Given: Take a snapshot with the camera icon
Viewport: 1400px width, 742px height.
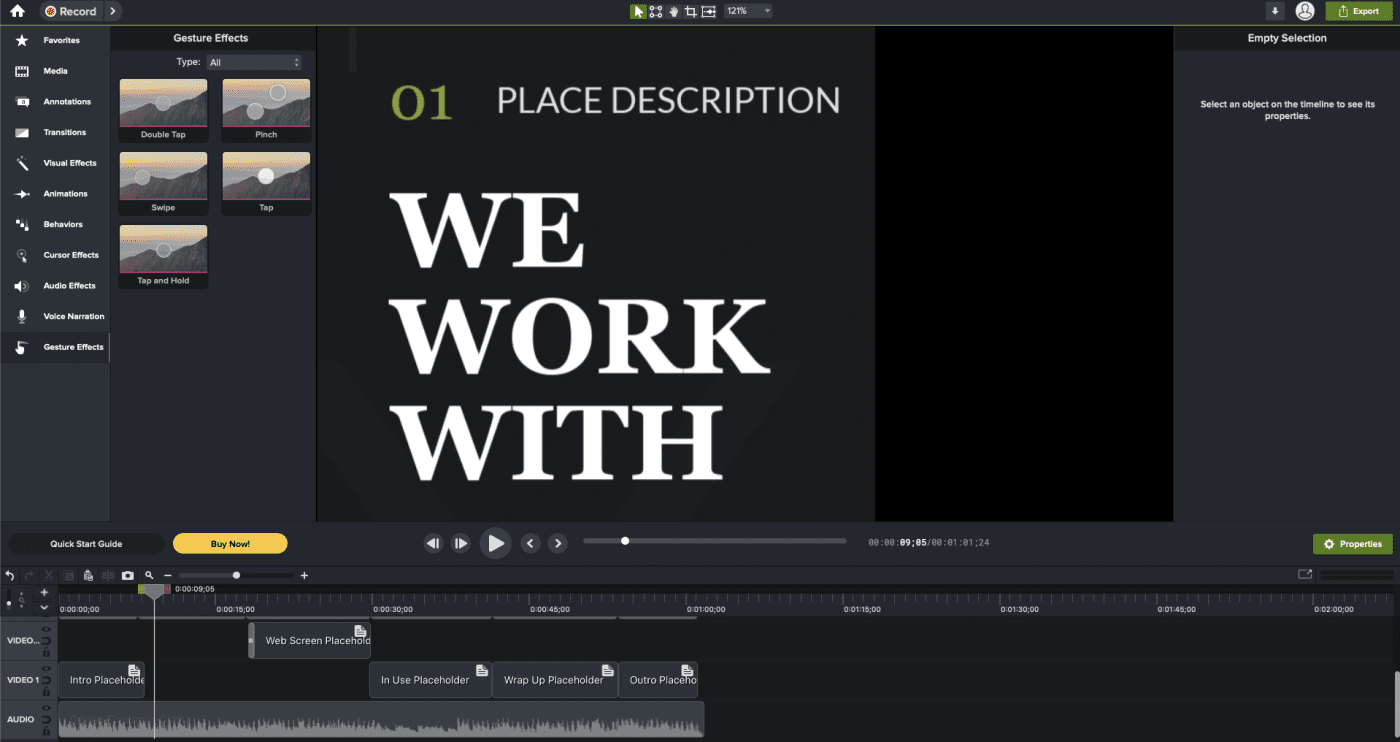Looking at the screenshot, I should 129,575.
